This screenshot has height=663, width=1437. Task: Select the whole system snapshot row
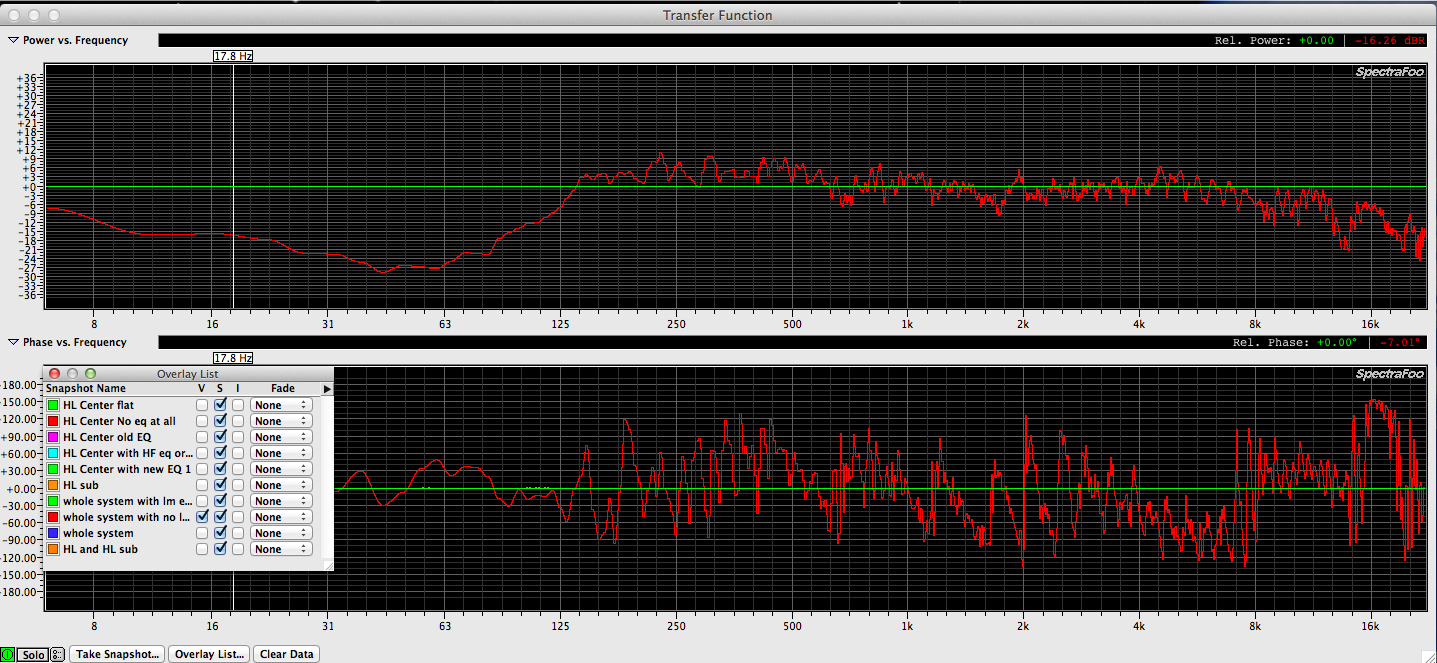[x=98, y=533]
